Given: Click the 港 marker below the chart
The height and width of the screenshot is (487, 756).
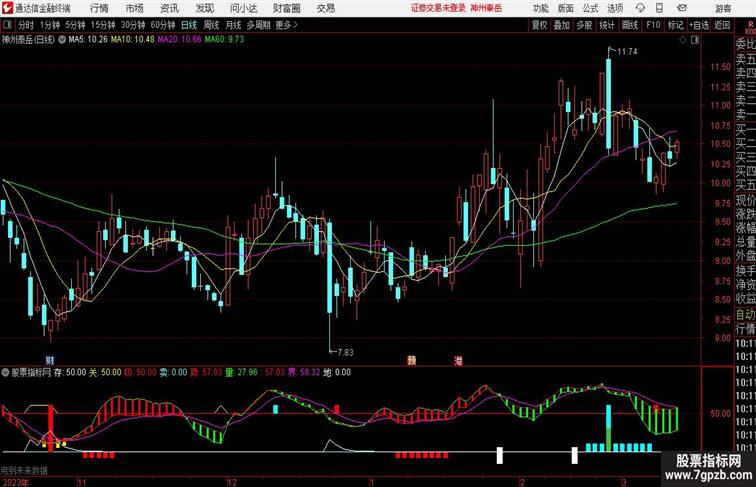Looking at the screenshot, I should click(x=458, y=360).
